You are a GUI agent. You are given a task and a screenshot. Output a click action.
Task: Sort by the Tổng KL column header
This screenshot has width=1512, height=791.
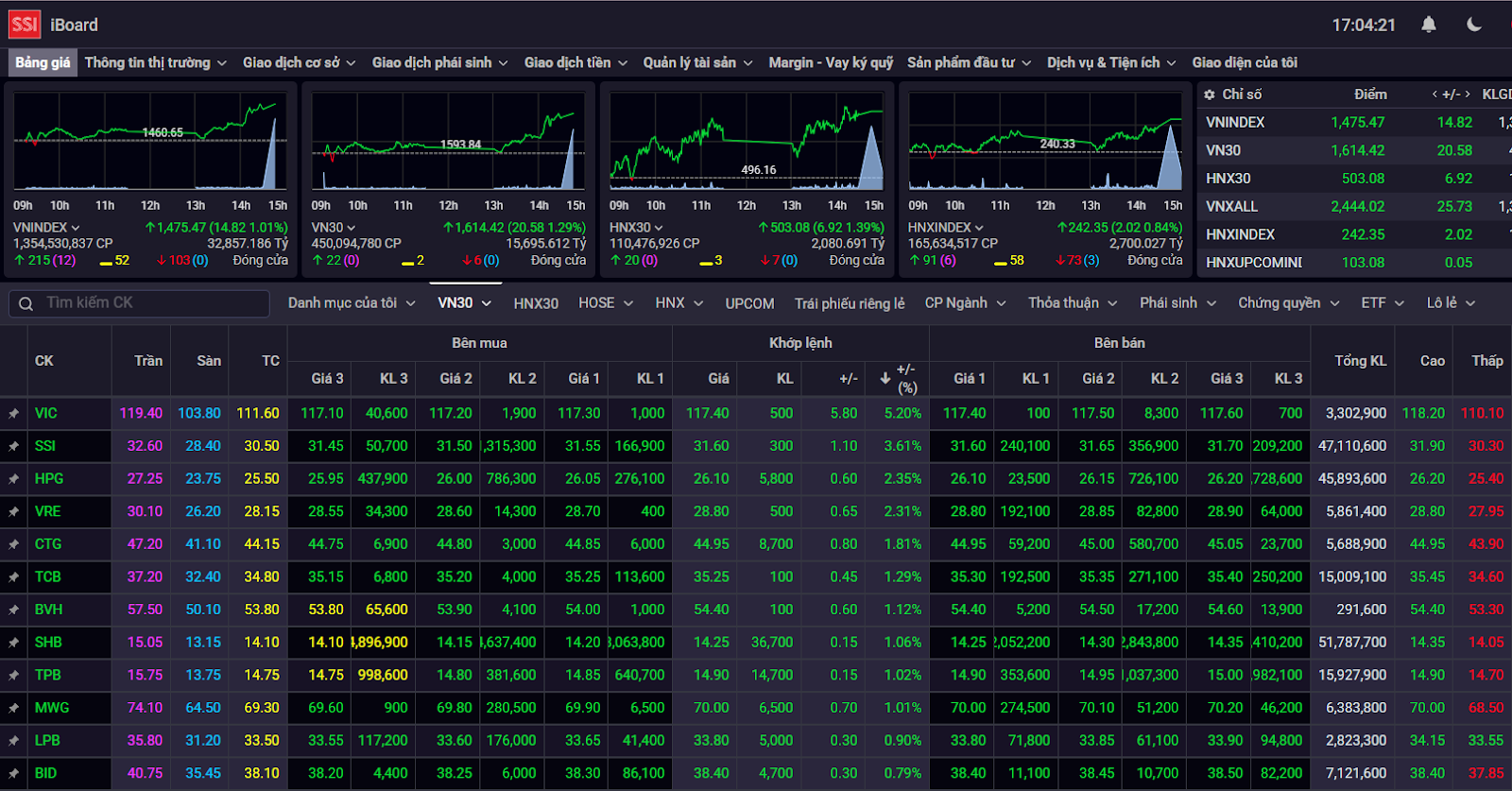pos(1360,361)
